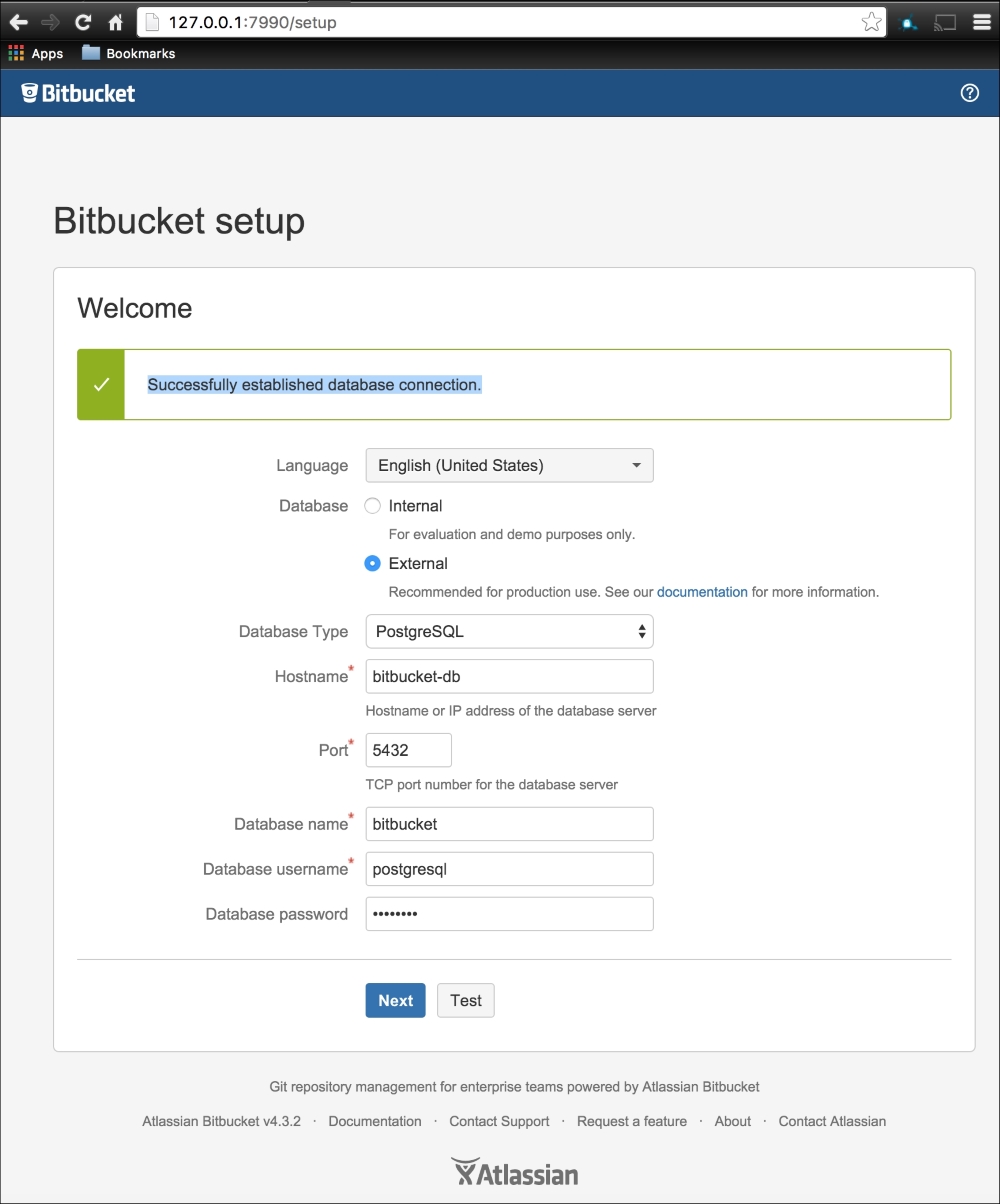This screenshot has width=1000, height=1204.
Task: Bookmark this page with the star icon
Action: coord(871,22)
